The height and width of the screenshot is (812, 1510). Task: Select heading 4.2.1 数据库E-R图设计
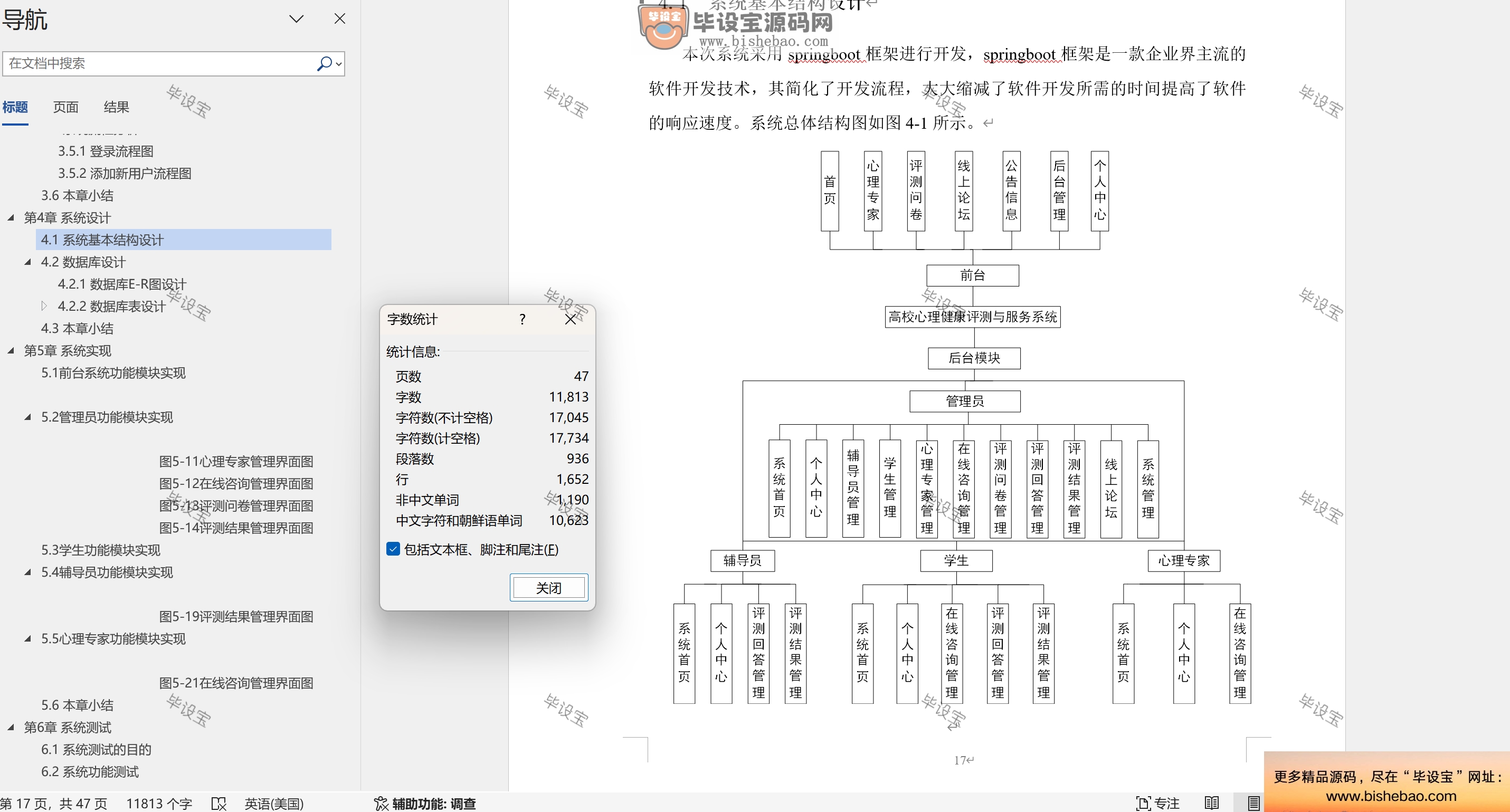(122, 284)
